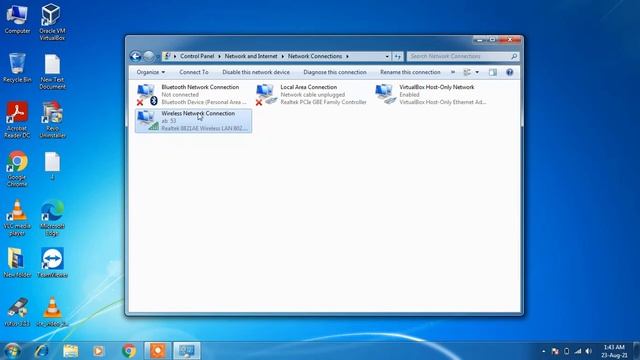Open Chrome from the taskbar

129,351
